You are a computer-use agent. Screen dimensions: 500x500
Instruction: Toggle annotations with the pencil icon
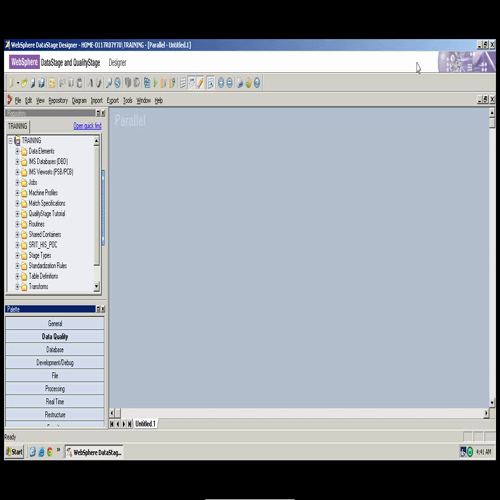(x=200, y=83)
